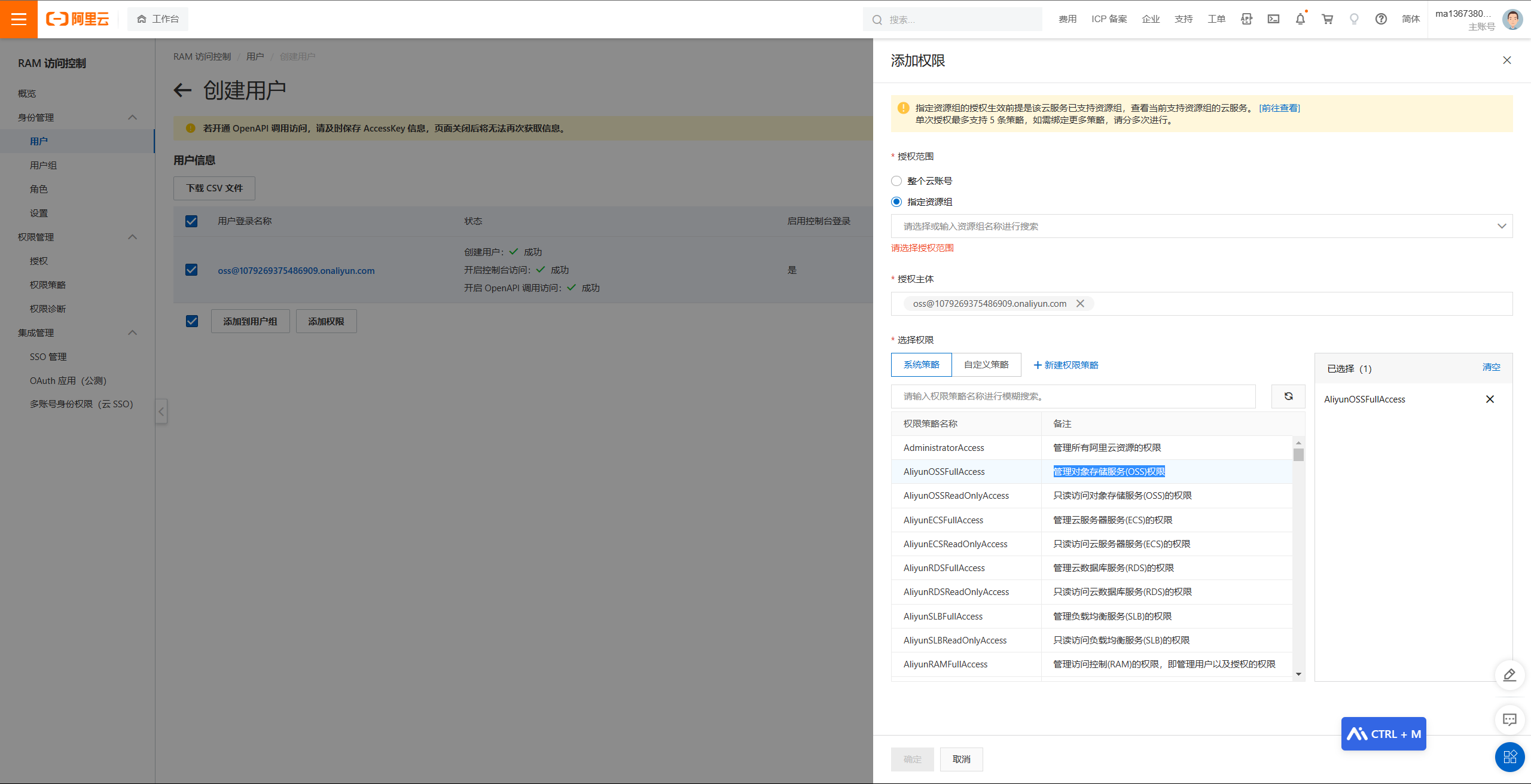This screenshot has width=1531, height=784.
Task: Open the shopping cart icon
Action: click(x=1327, y=19)
